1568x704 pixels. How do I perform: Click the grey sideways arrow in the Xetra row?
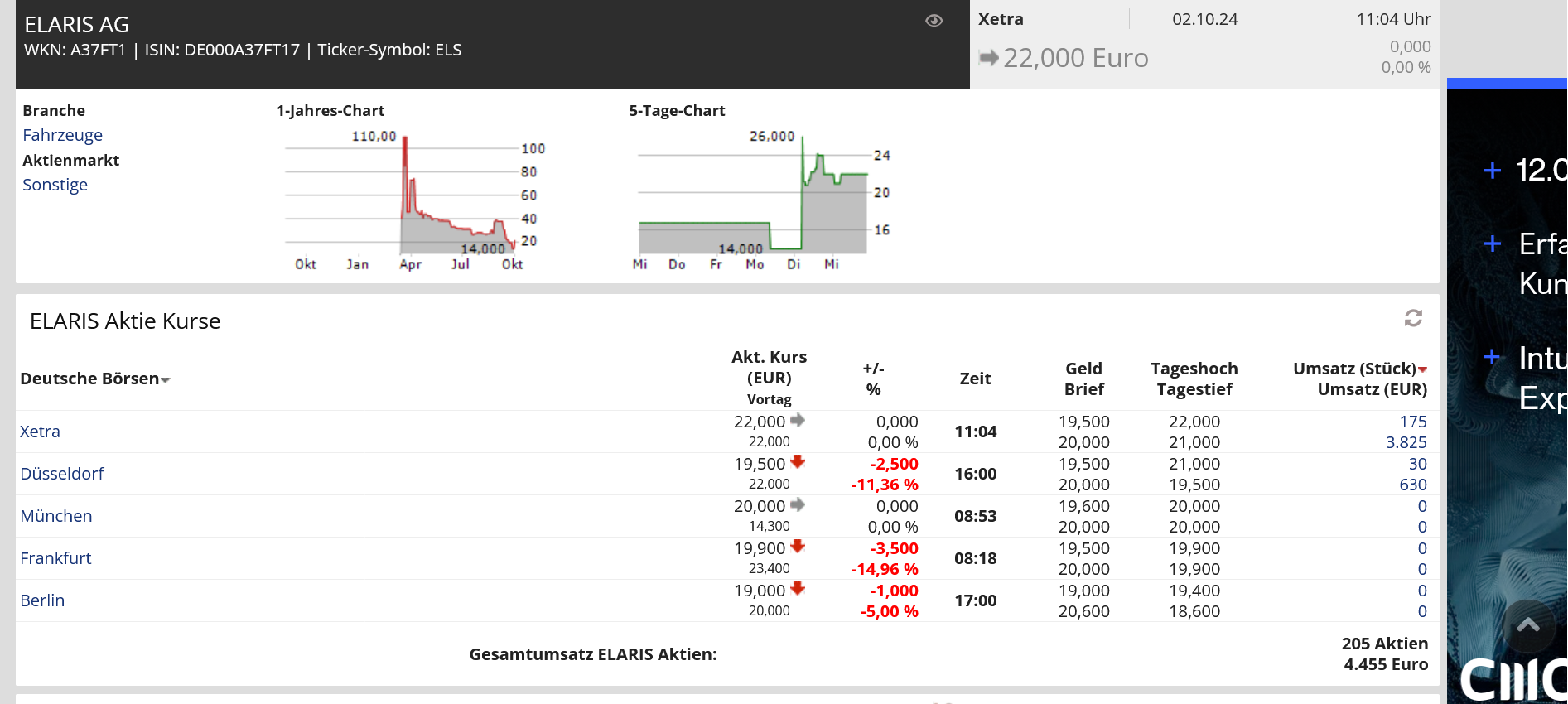(x=798, y=420)
